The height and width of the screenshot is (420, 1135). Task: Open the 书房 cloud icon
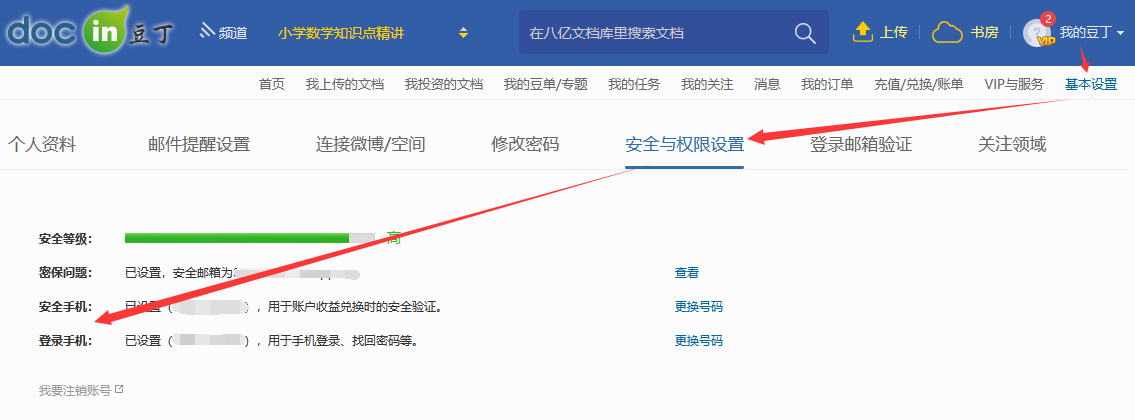947,33
